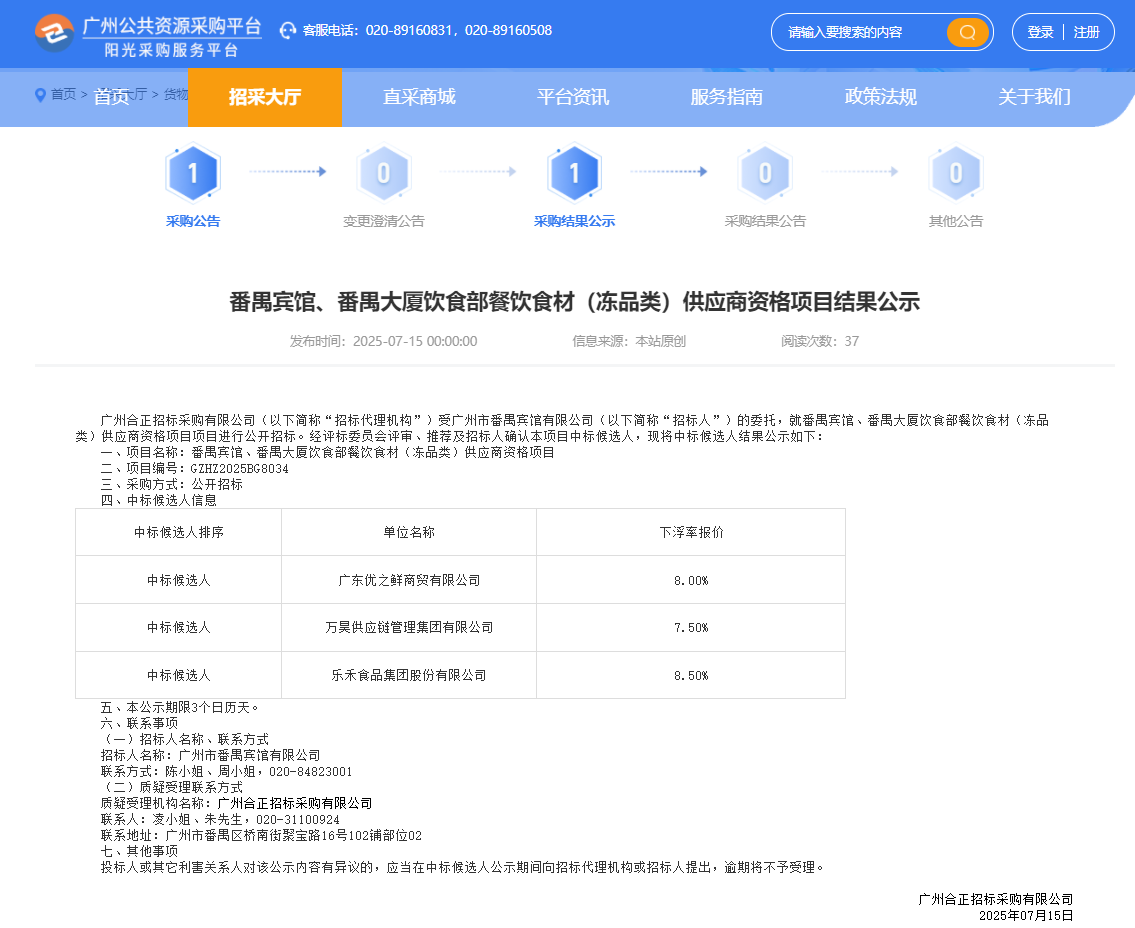Select the 采购结果公告 hexagon step icon
Viewport: 1135px width, 928px height.
tap(765, 174)
